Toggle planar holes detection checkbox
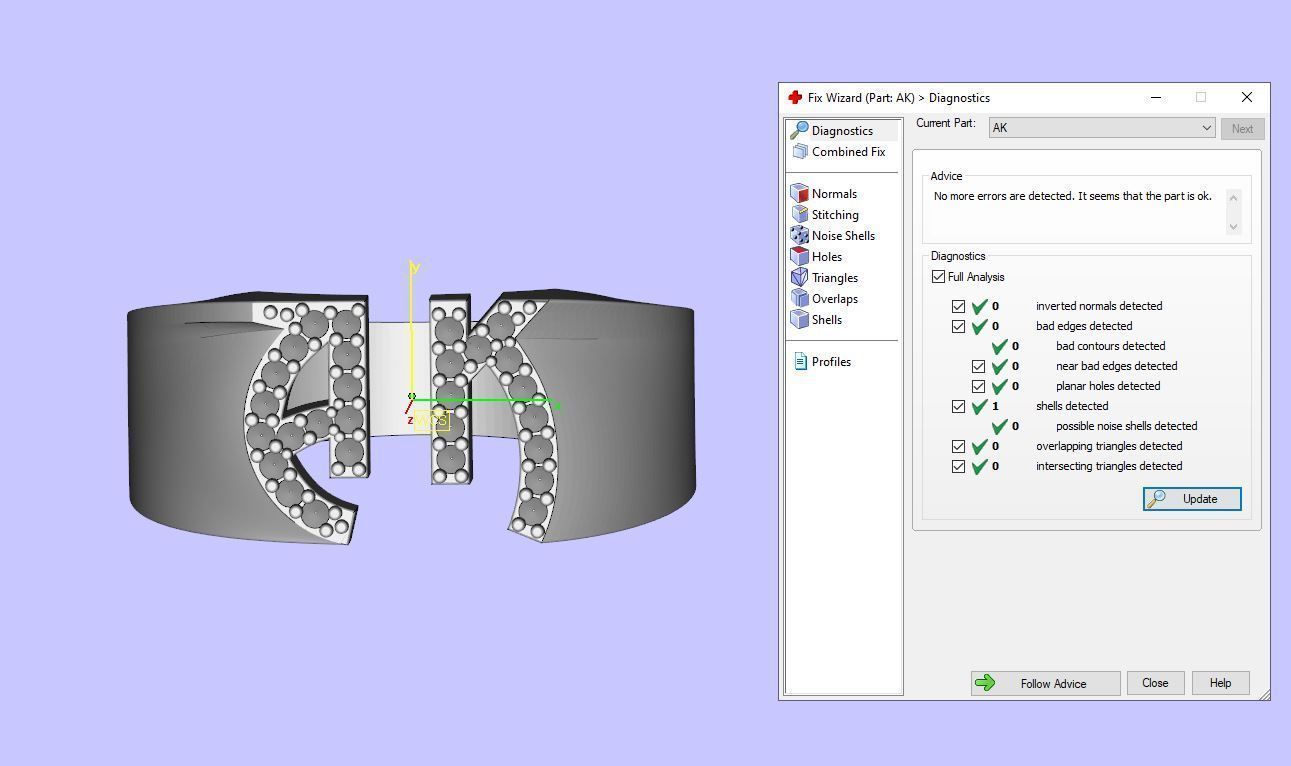 tap(978, 386)
